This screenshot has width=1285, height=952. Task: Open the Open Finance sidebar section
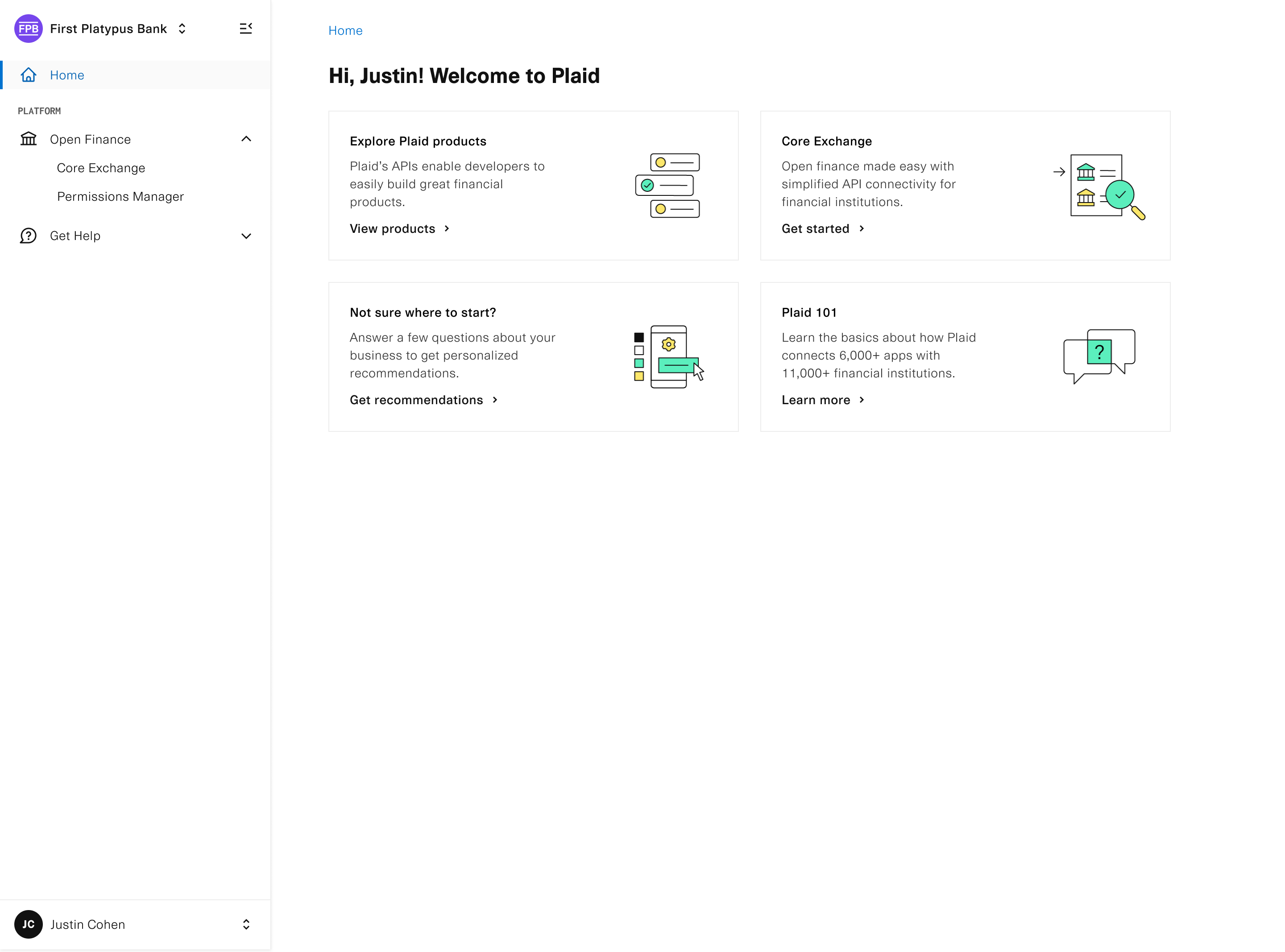tap(136, 139)
